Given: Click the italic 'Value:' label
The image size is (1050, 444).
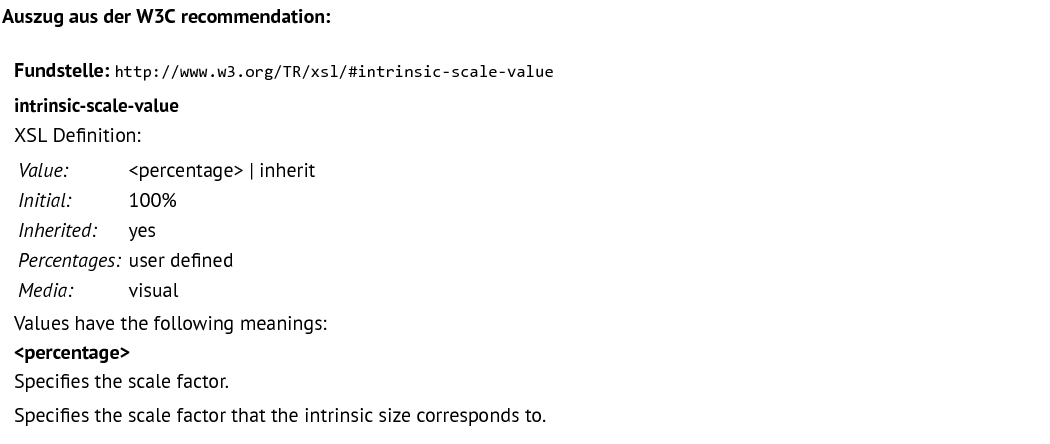Looking at the screenshot, I should (x=44, y=171).
